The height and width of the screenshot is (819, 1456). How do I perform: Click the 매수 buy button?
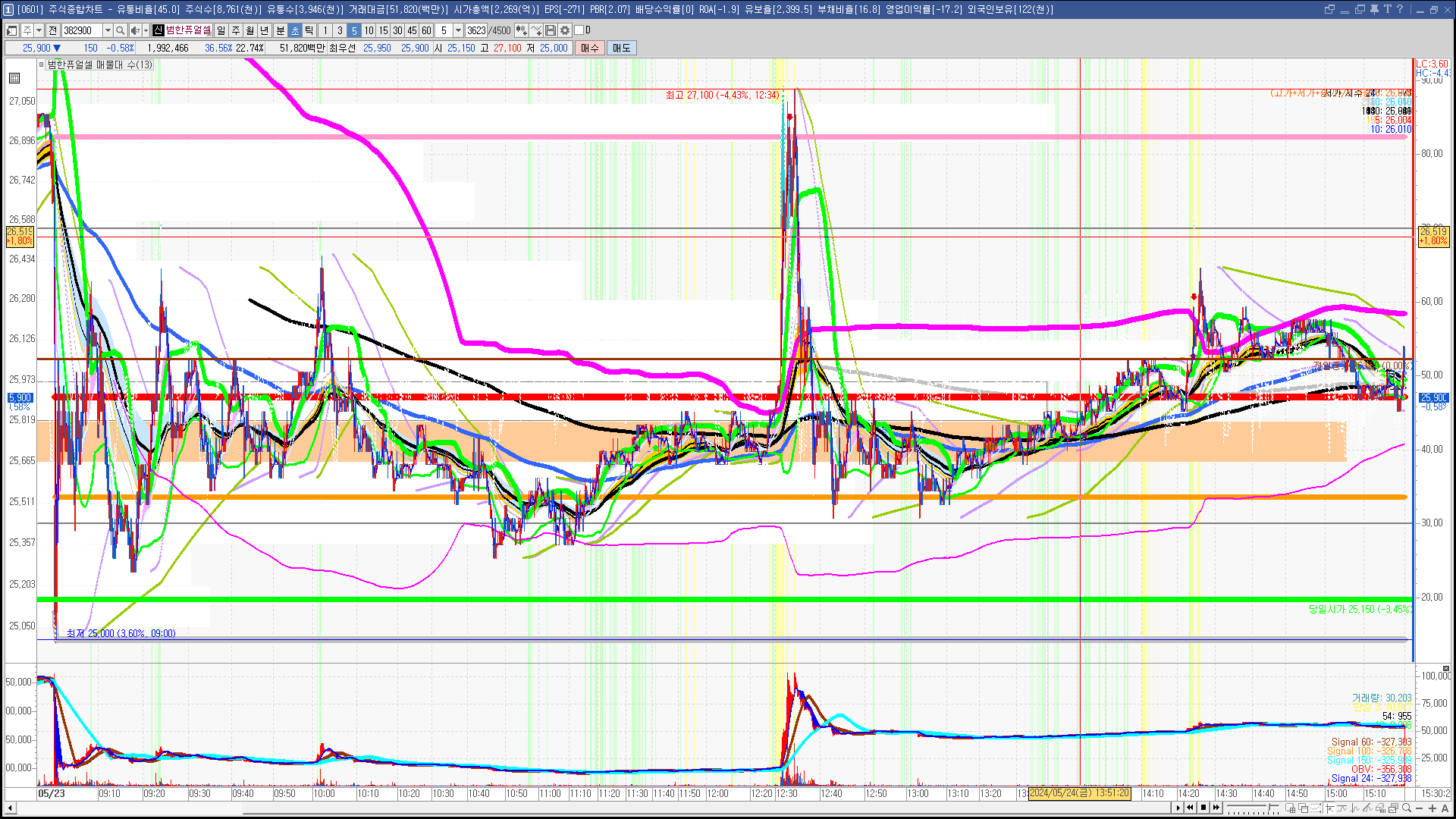pyautogui.click(x=590, y=48)
